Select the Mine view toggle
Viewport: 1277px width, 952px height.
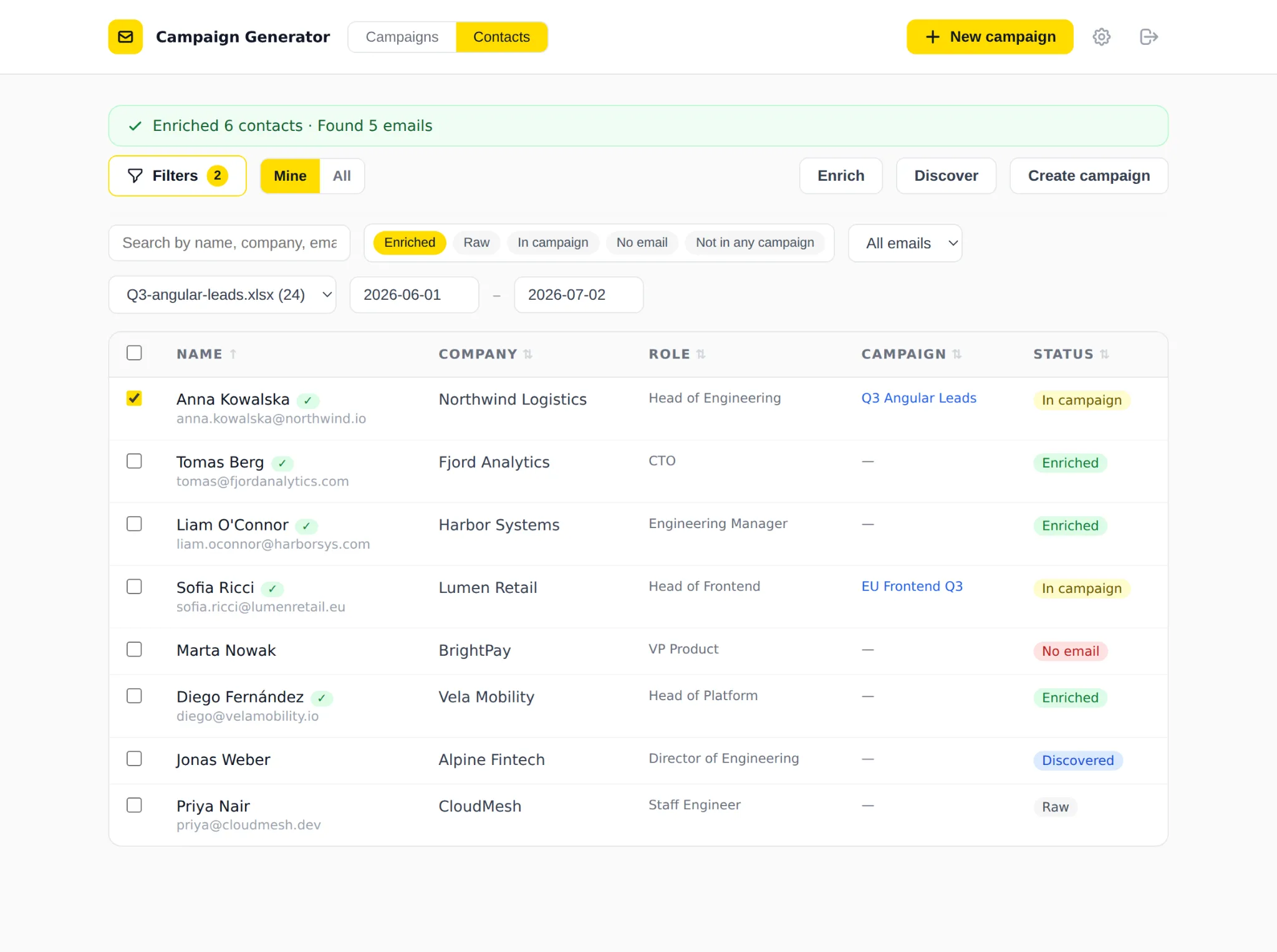pos(290,176)
